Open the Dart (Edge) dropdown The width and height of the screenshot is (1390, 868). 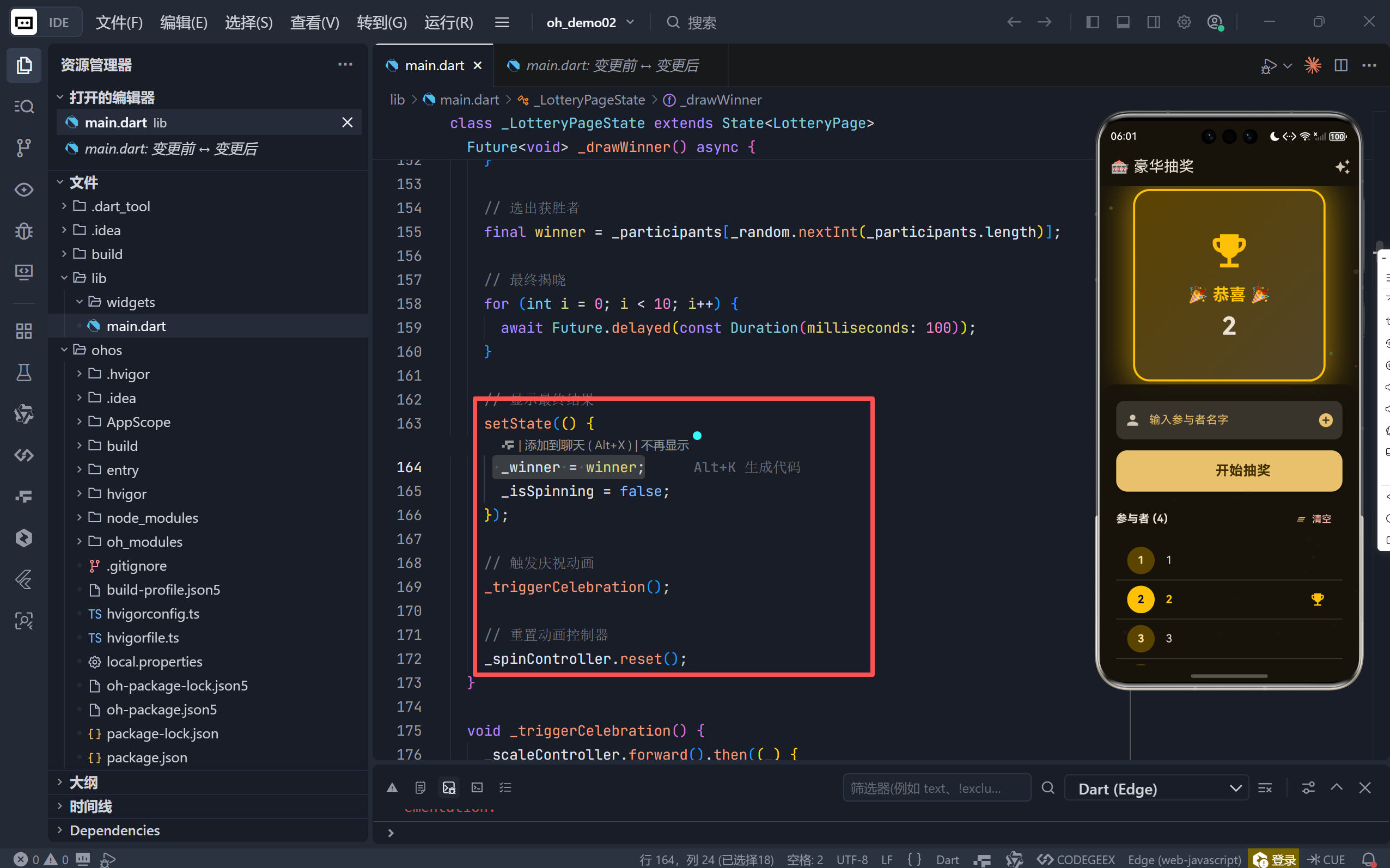[x=1156, y=788]
